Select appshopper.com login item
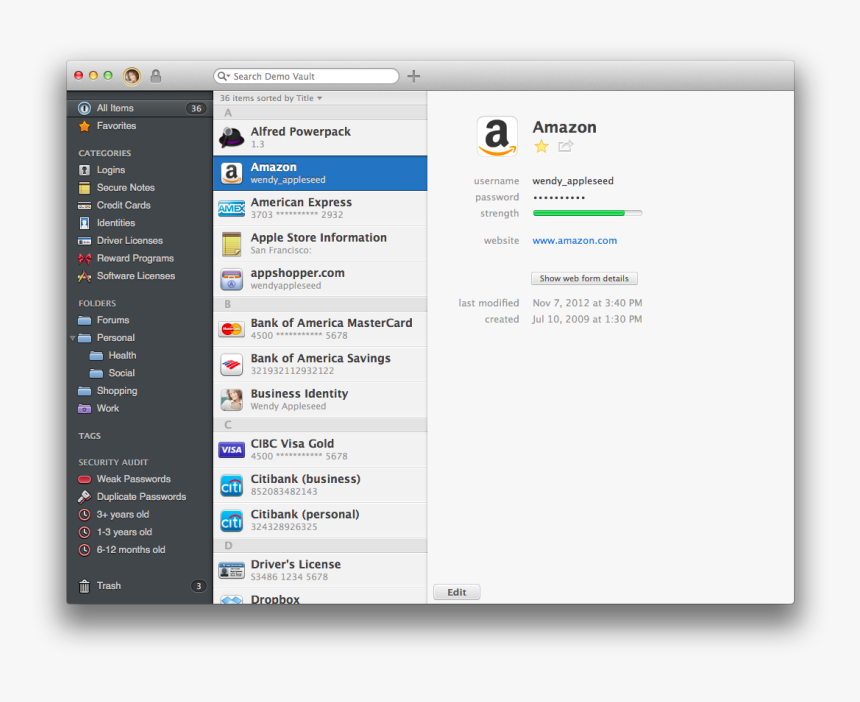 320,279
